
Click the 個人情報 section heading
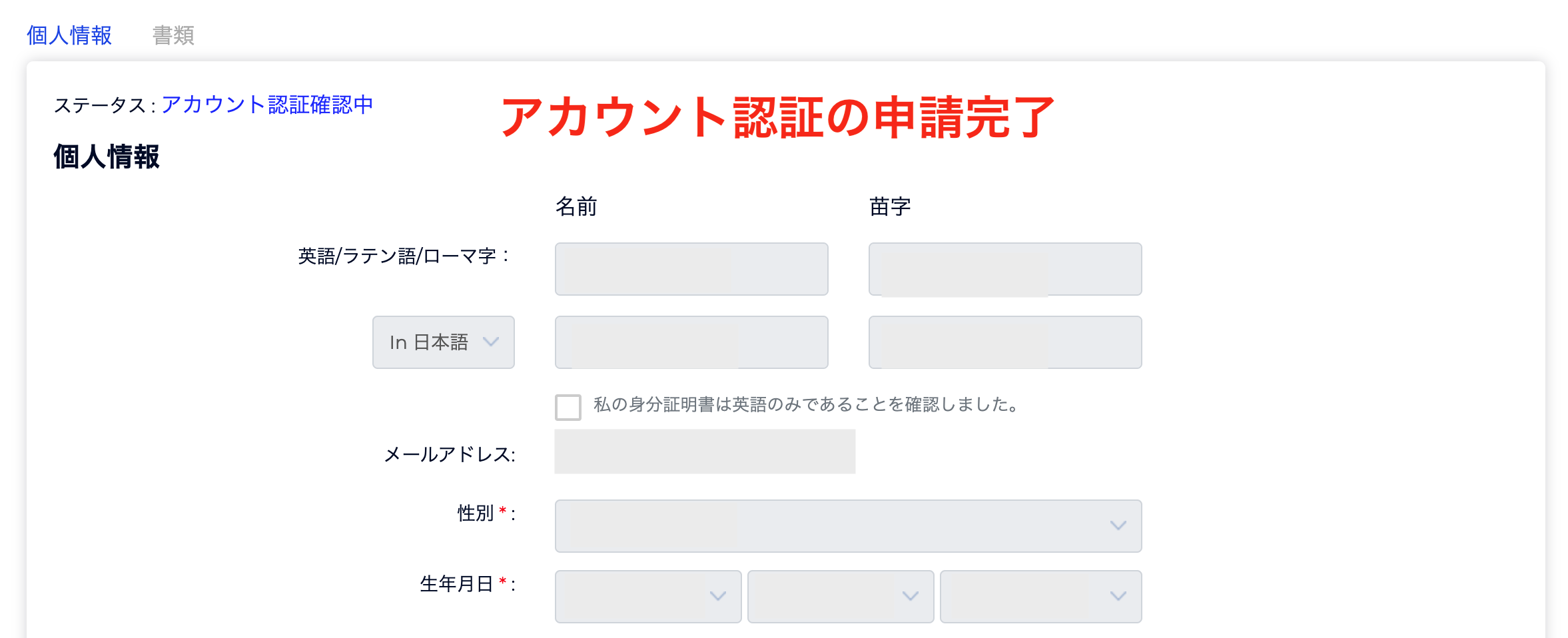[x=107, y=159]
